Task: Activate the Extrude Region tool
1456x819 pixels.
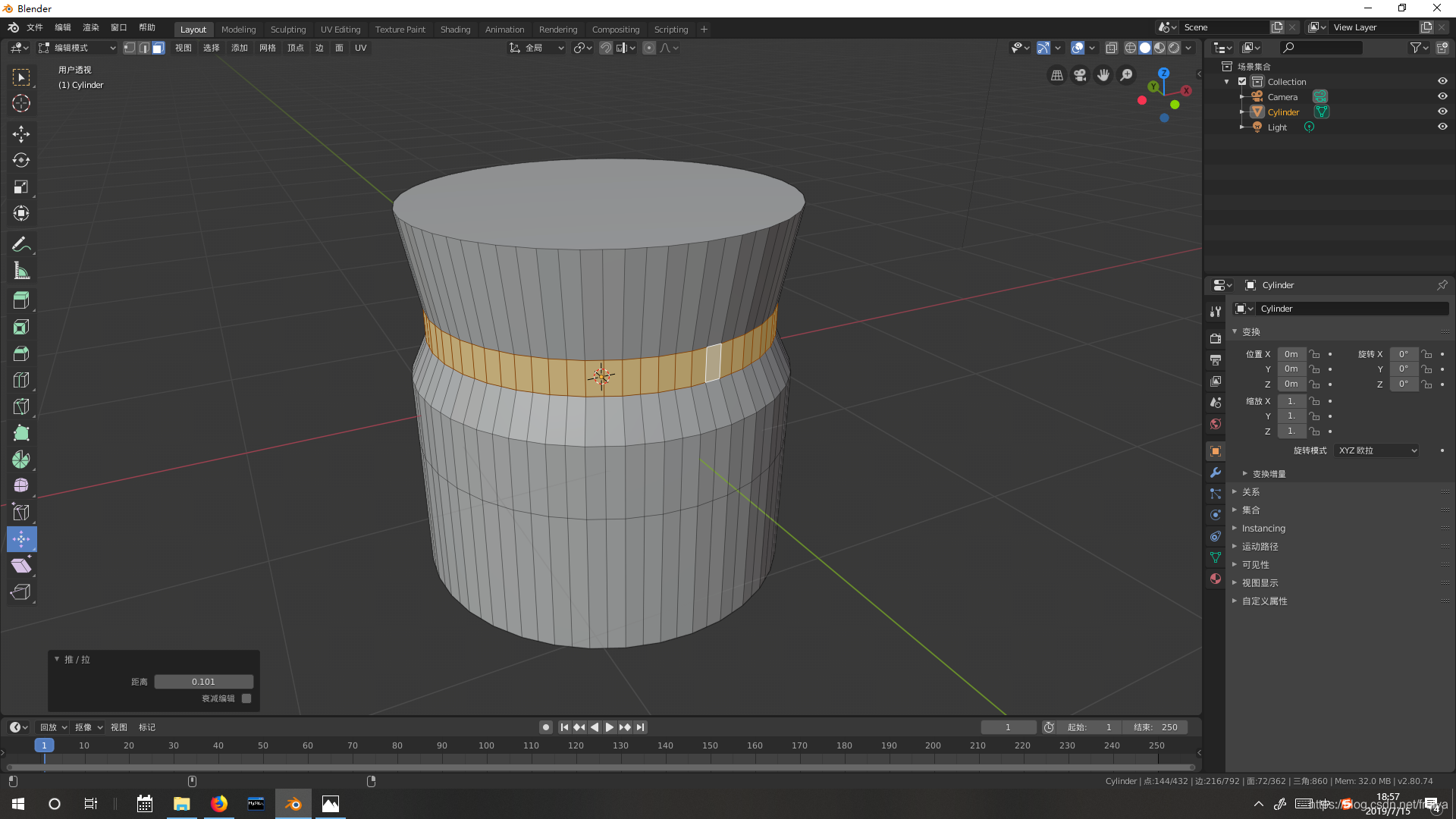Action: pyautogui.click(x=21, y=300)
